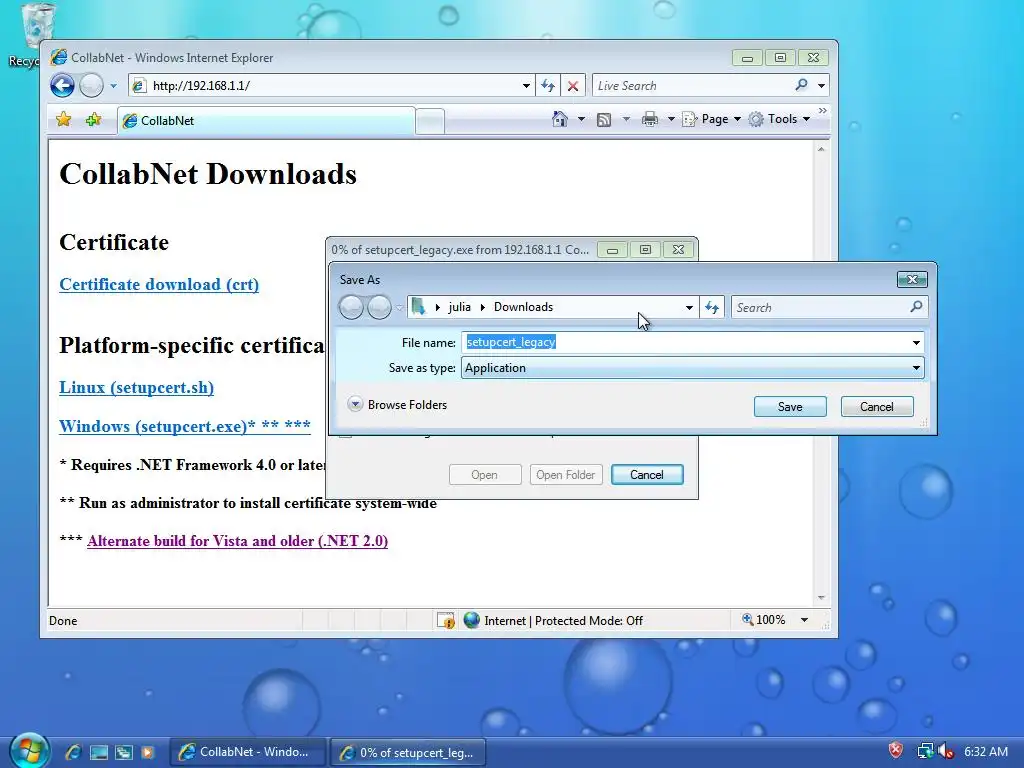Launch Windows Media Player from Quick Launch
The height and width of the screenshot is (768, 1024).
(x=148, y=752)
